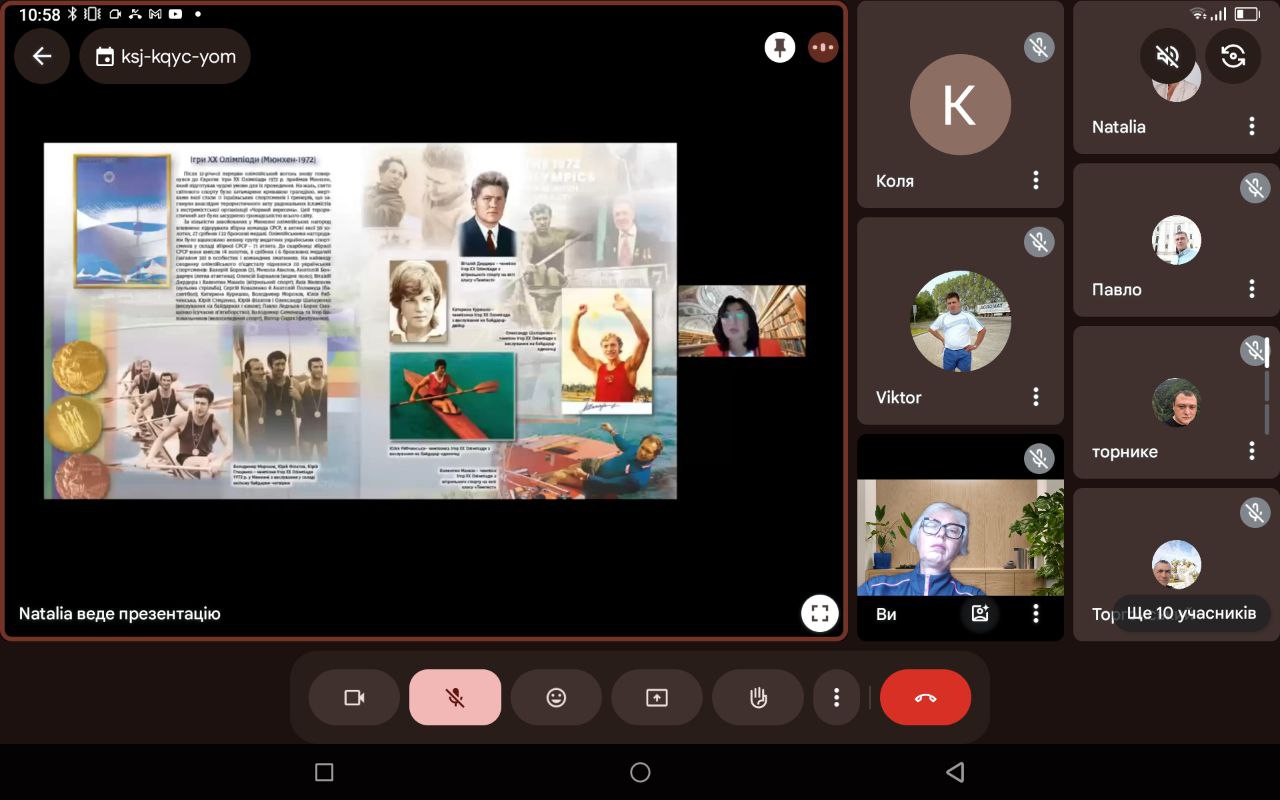1280x800 pixels.
Task: Click the participant name "Павло"
Action: pyautogui.click(x=1117, y=290)
